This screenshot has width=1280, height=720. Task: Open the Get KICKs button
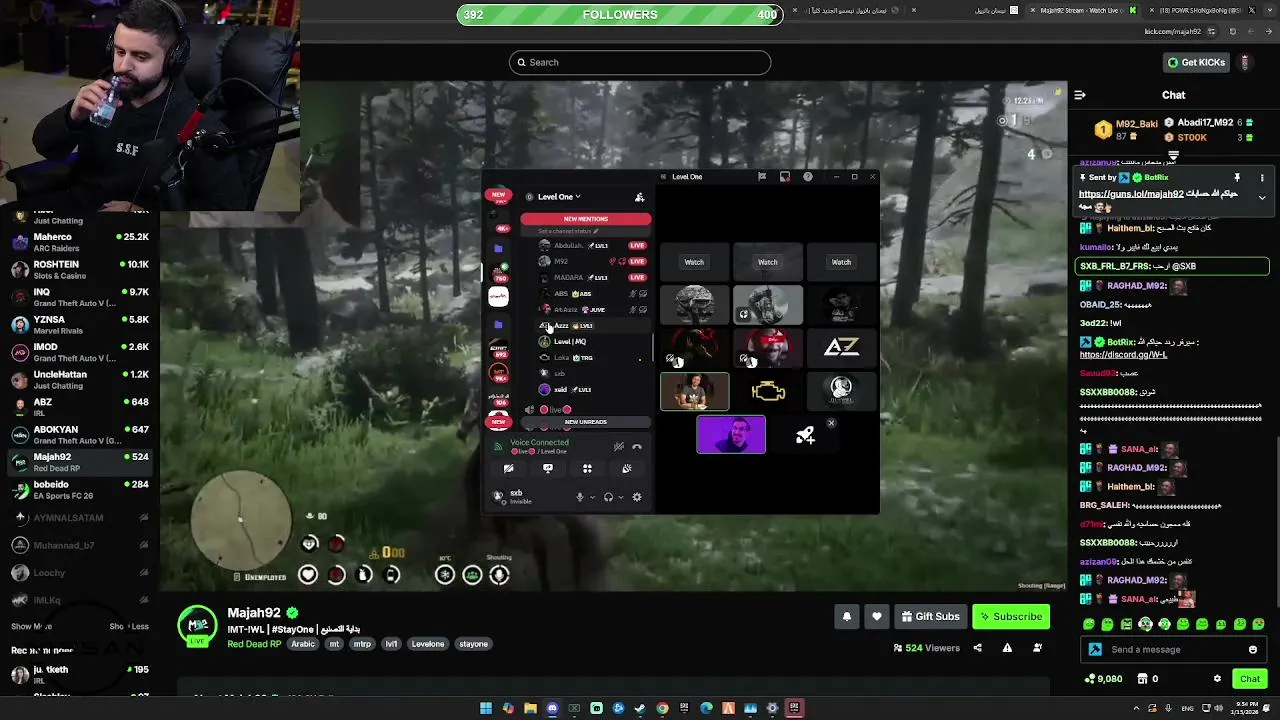tap(1196, 62)
